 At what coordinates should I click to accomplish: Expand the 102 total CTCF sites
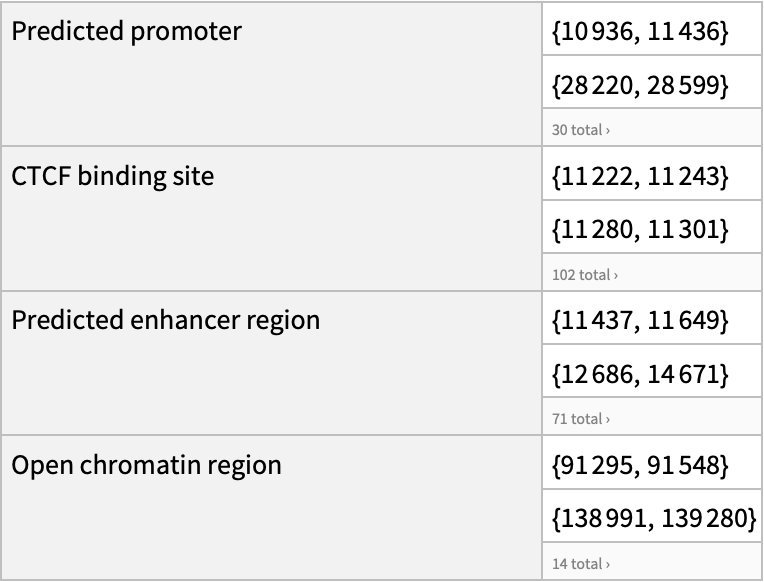click(x=584, y=274)
